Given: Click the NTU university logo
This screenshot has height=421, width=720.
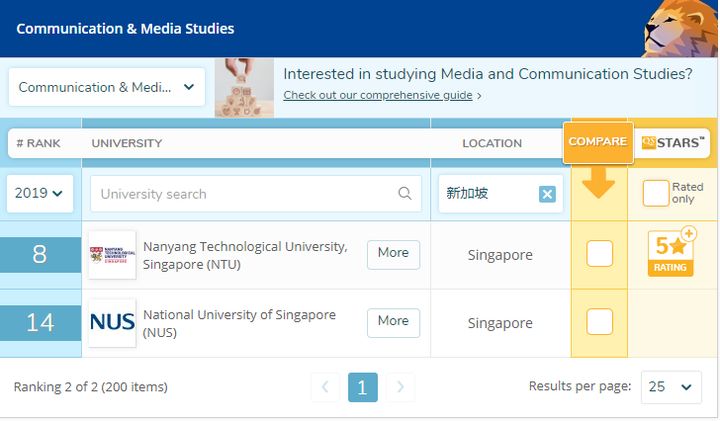Looking at the screenshot, I should (112, 255).
